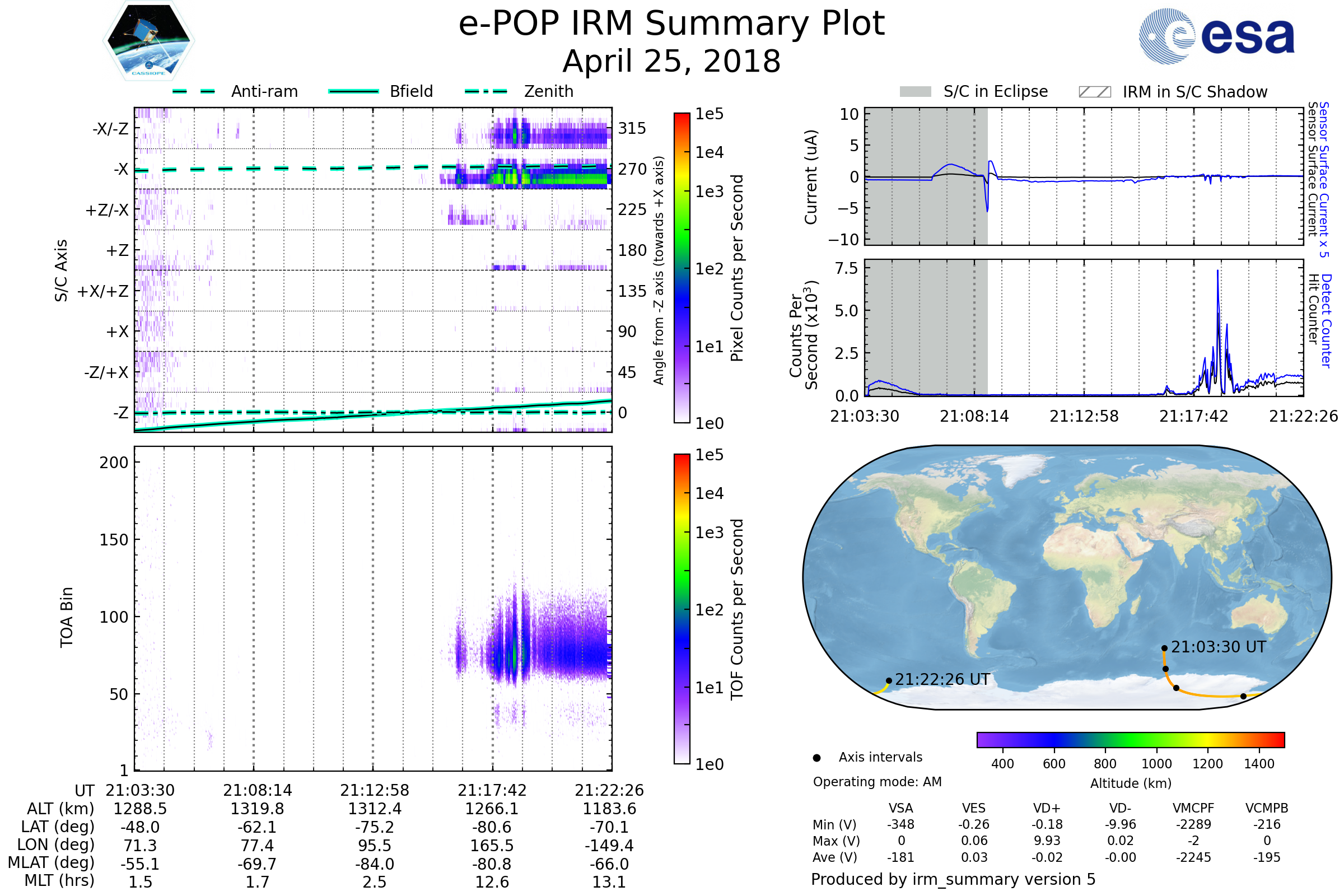Click the IRM in S/C Shadow hatched swatch
This screenshot has height=896, width=1344.
click(1094, 92)
